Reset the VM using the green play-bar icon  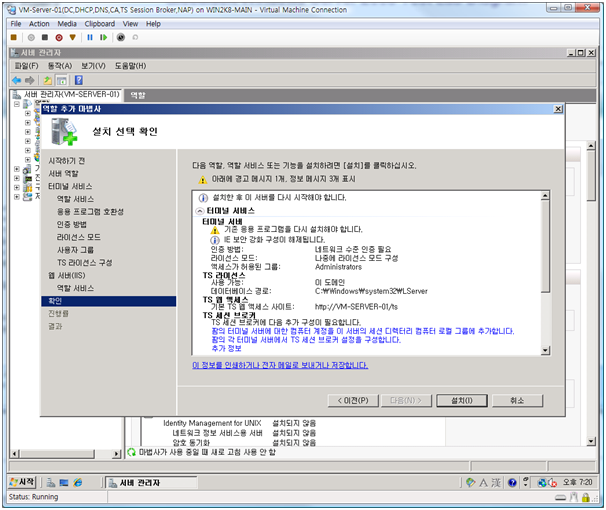click(103, 37)
